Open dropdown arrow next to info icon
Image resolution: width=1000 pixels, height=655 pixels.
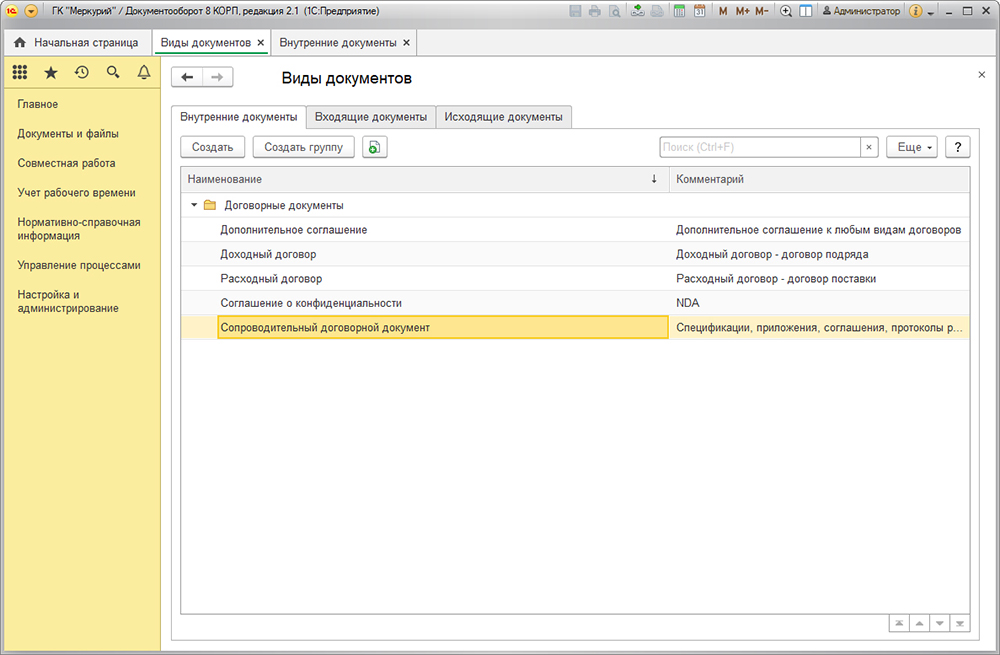pos(931,12)
